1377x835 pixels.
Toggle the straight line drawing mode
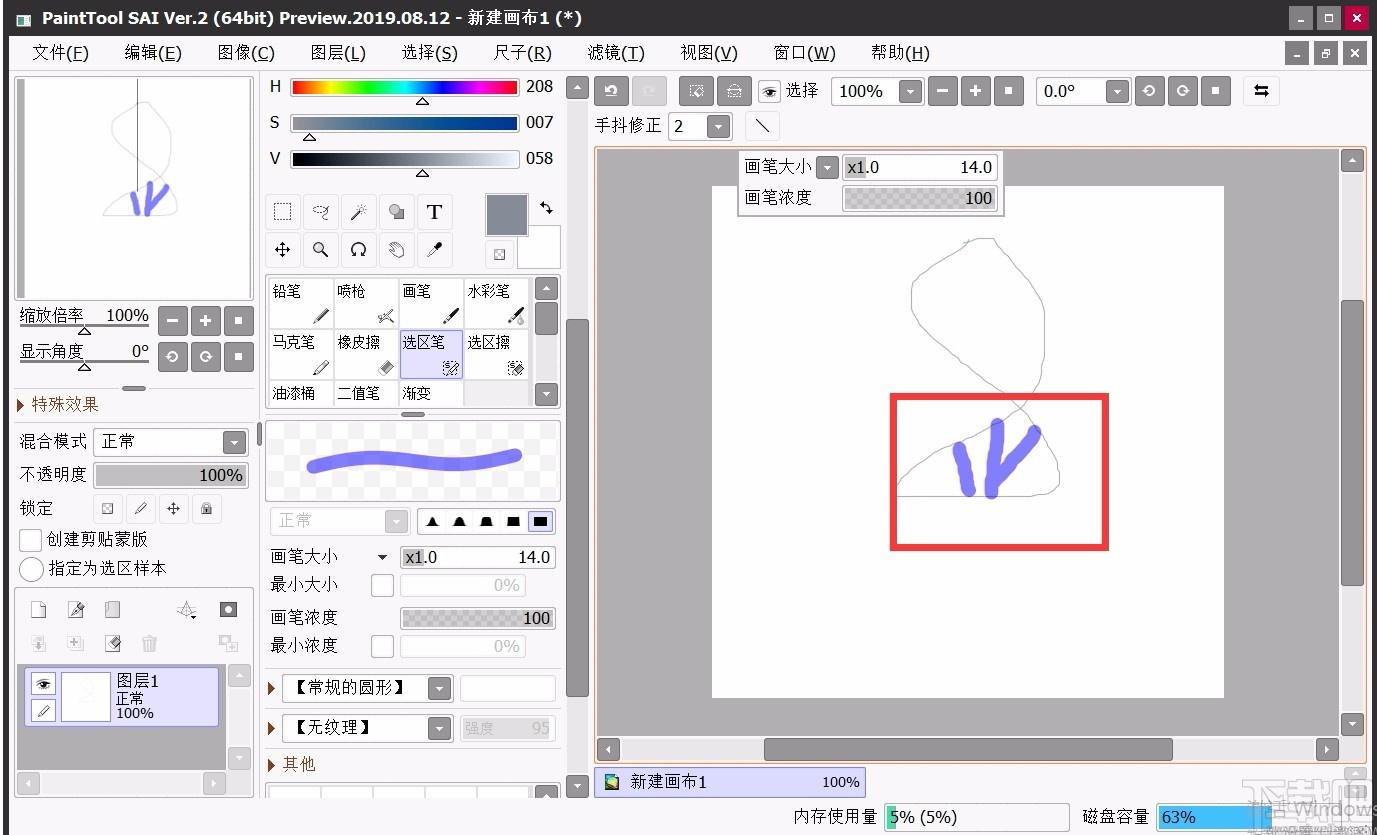coord(762,126)
